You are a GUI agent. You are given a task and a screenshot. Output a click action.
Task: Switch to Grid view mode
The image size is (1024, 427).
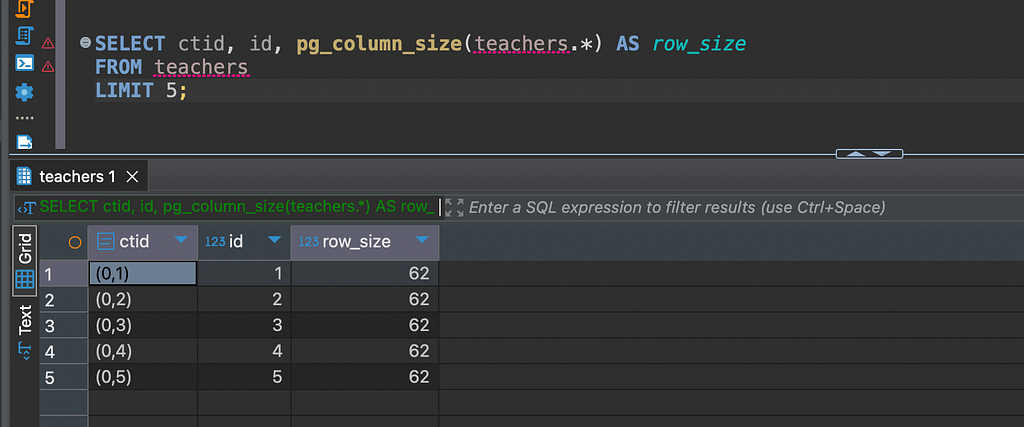click(x=25, y=261)
